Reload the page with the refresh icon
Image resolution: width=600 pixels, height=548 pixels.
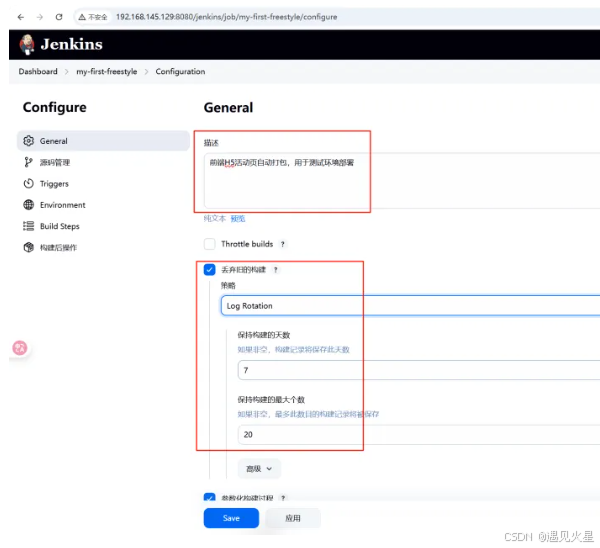tap(59, 17)
